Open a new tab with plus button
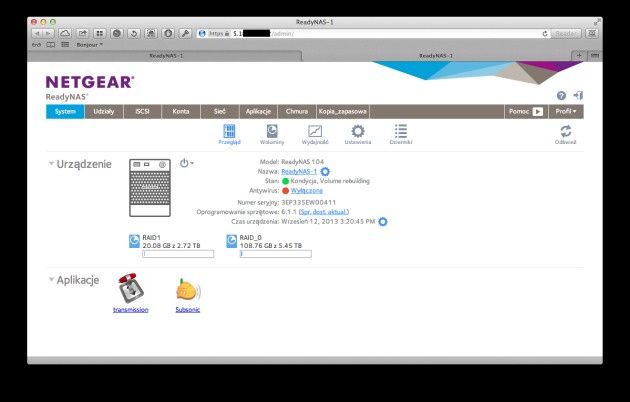The height and width of the screenshot is (402, 630). pos(579,56)
